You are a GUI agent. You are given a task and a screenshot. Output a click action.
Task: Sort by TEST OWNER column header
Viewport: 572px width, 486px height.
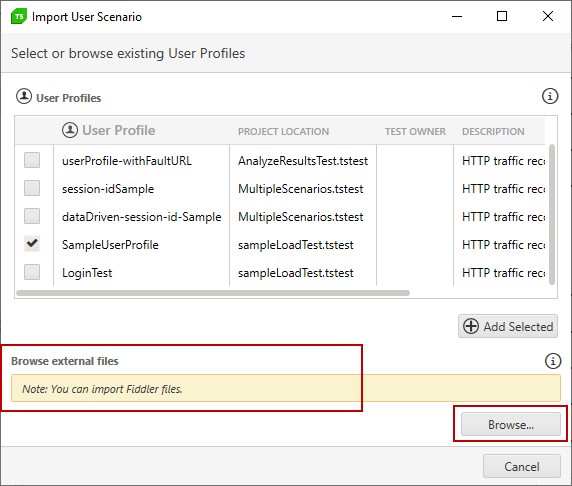click(415, 131)
